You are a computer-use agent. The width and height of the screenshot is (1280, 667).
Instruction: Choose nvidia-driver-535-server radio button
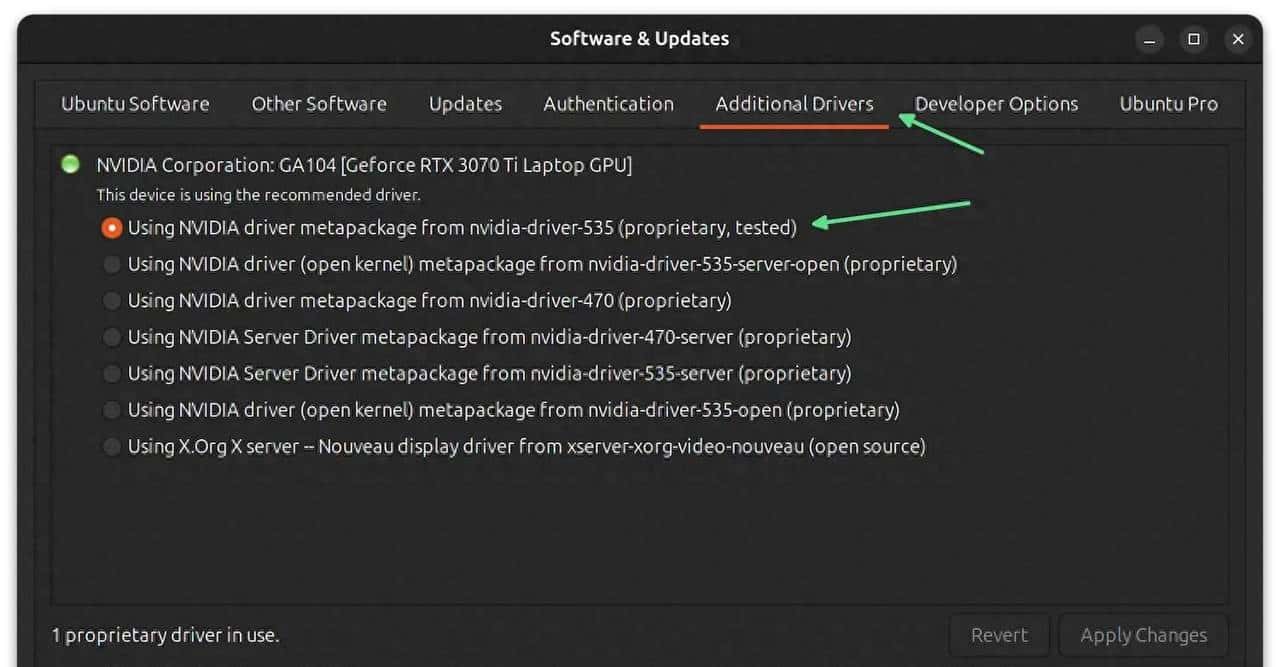click(x=112, y=374)
